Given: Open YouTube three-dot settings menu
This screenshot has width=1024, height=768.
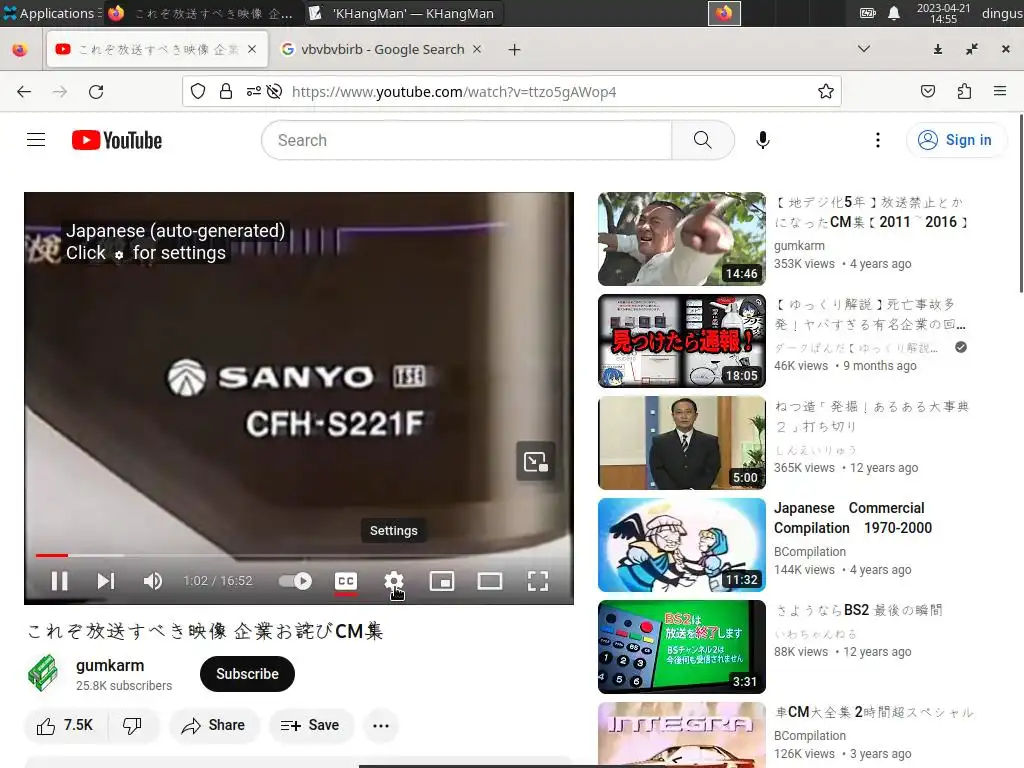Looking at the screenshot, I should point(878,140).
